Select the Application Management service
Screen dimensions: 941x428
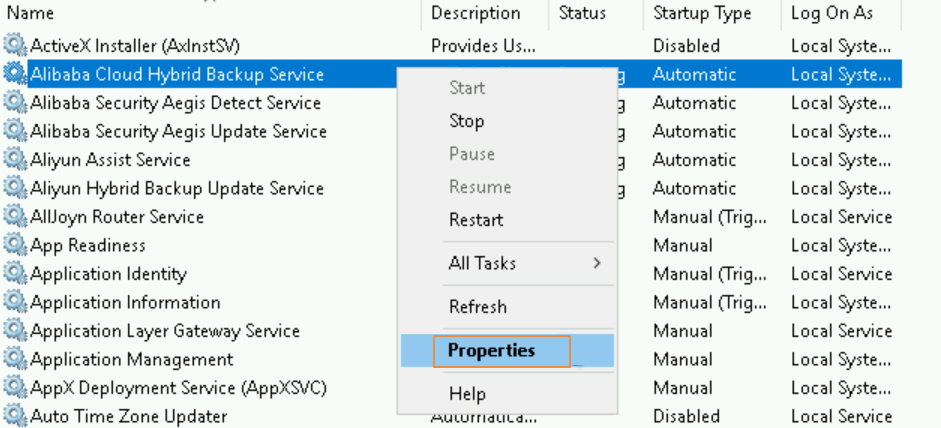tap(131, 360)
